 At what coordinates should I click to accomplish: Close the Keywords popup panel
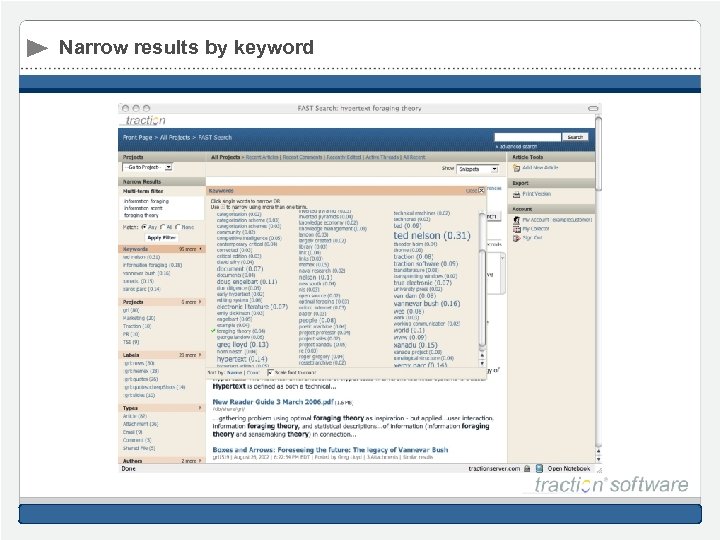[481, 190]
